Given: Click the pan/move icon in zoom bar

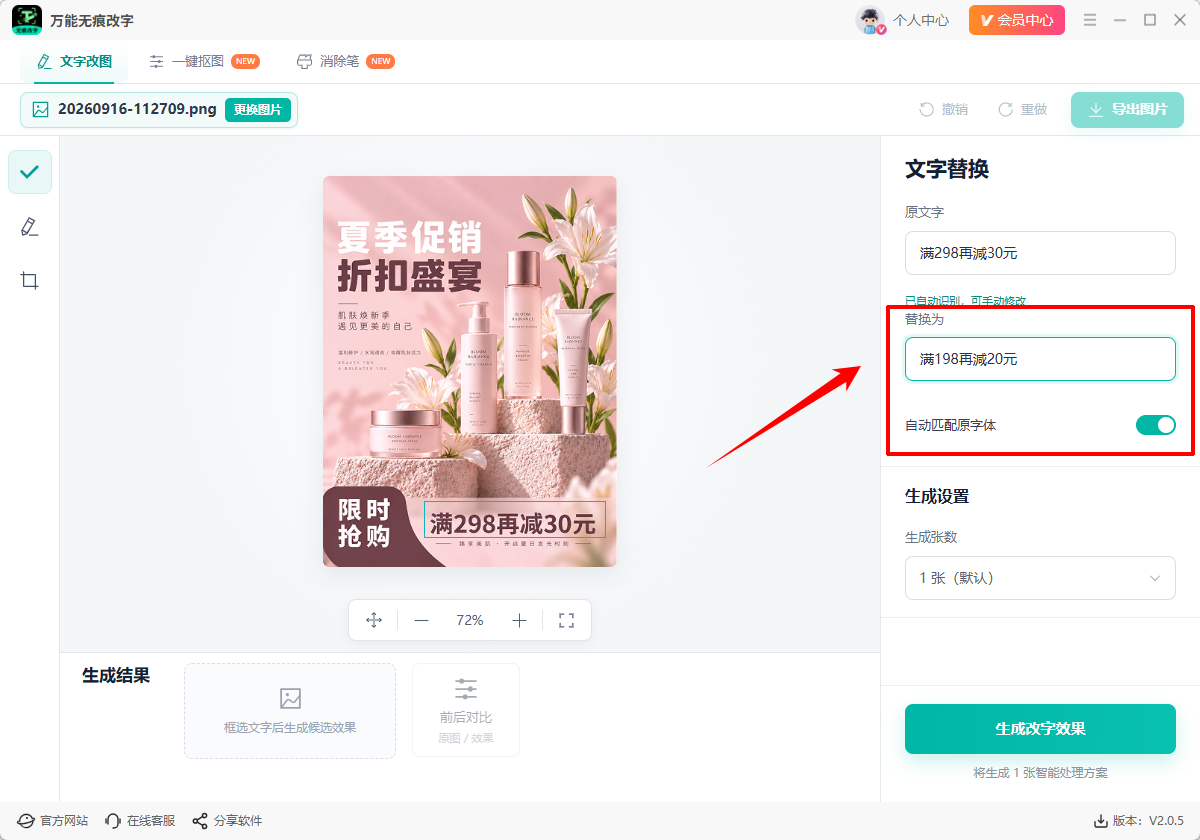Looking at the screenshot, I should pos(374,620).
